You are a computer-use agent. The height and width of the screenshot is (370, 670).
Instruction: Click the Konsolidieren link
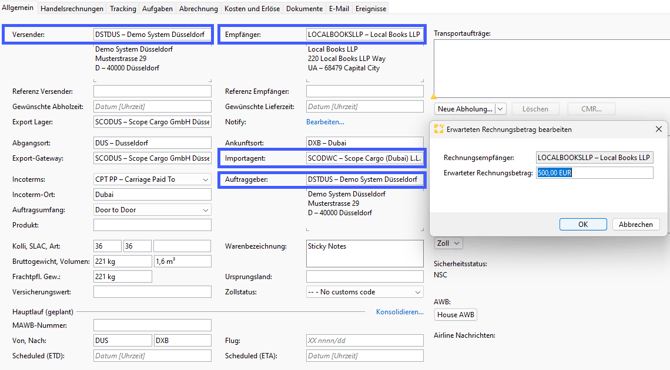(400, 312)
